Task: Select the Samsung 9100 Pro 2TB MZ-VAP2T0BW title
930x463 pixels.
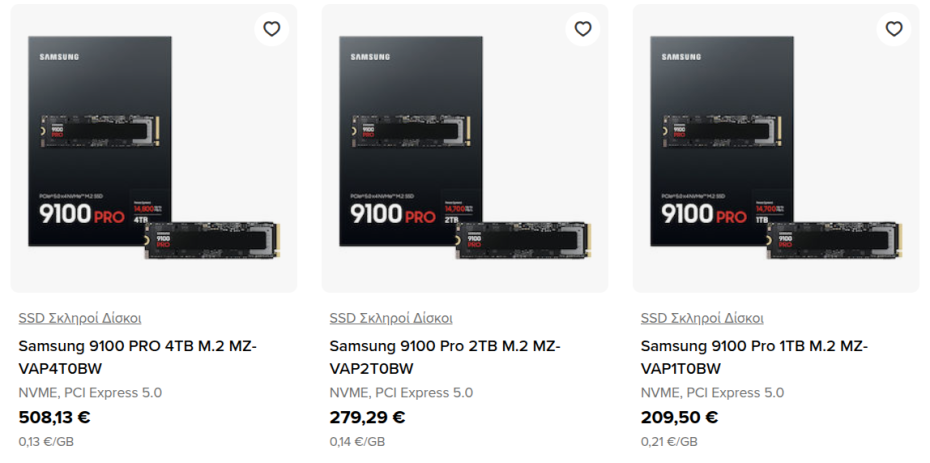Action: coord(444,357)
